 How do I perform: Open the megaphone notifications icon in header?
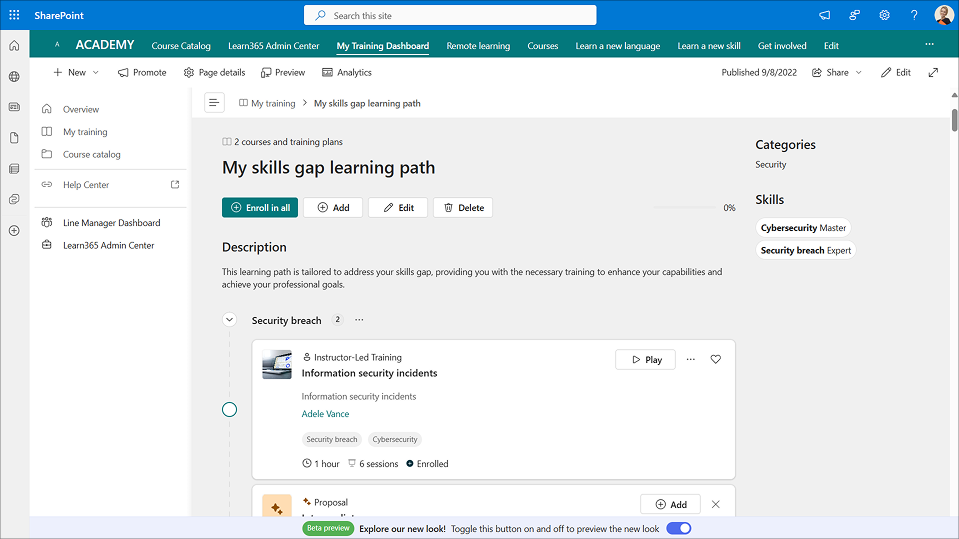[825, 15]
